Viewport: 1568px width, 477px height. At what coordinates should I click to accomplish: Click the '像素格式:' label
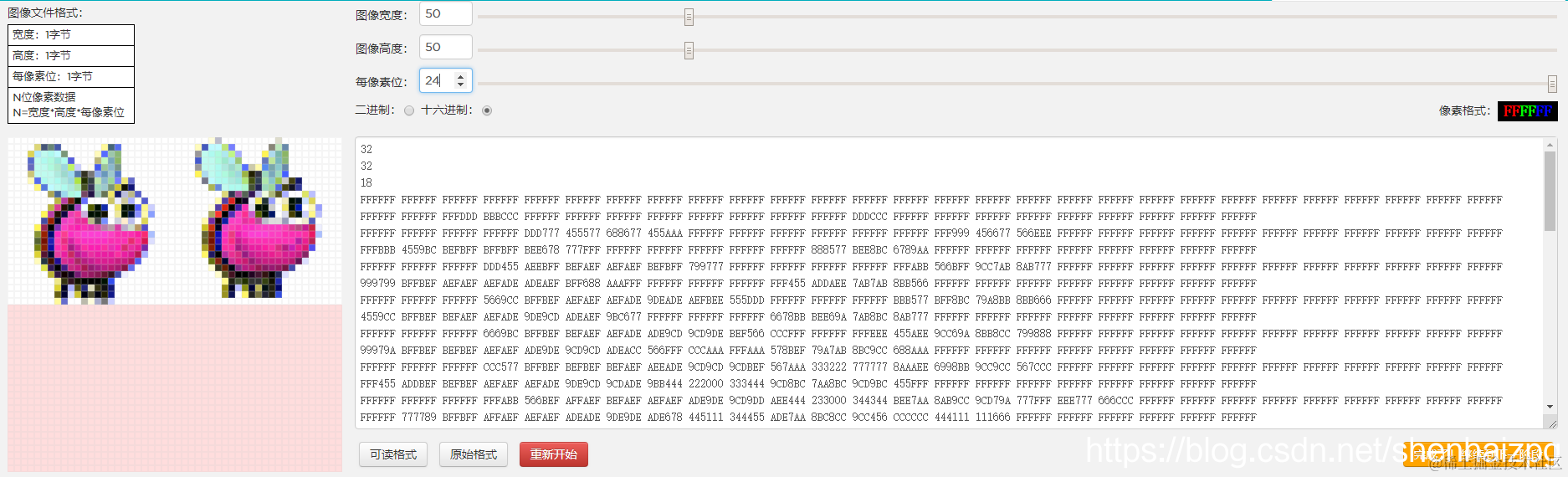pyautogui.click(x=1464, y=110)
